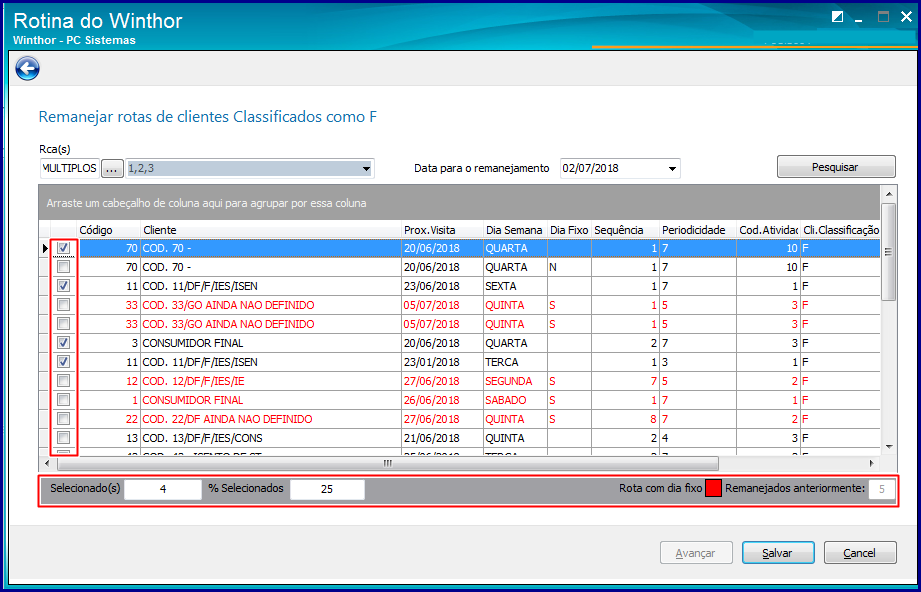Uncheck the highlighted COD. 70 row checkbox
Screen dimensions: 921x592
63,248
